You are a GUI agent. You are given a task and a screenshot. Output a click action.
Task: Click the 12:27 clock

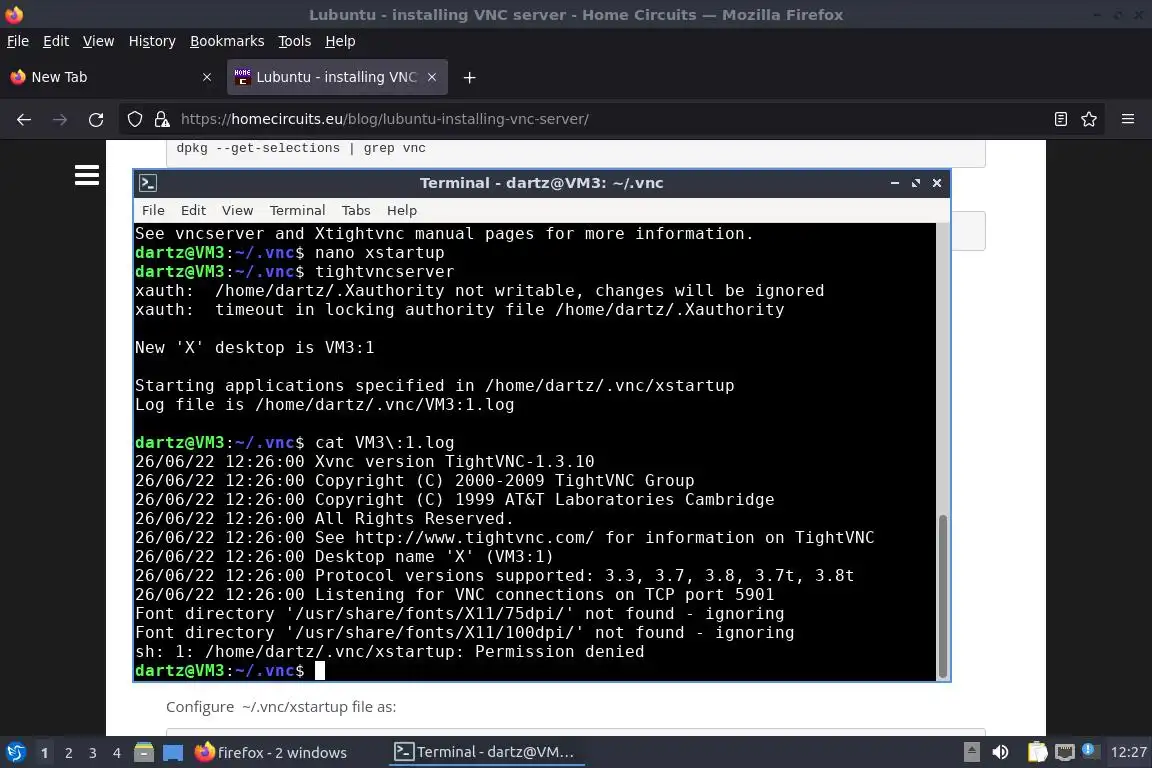tap(1128, 752)
